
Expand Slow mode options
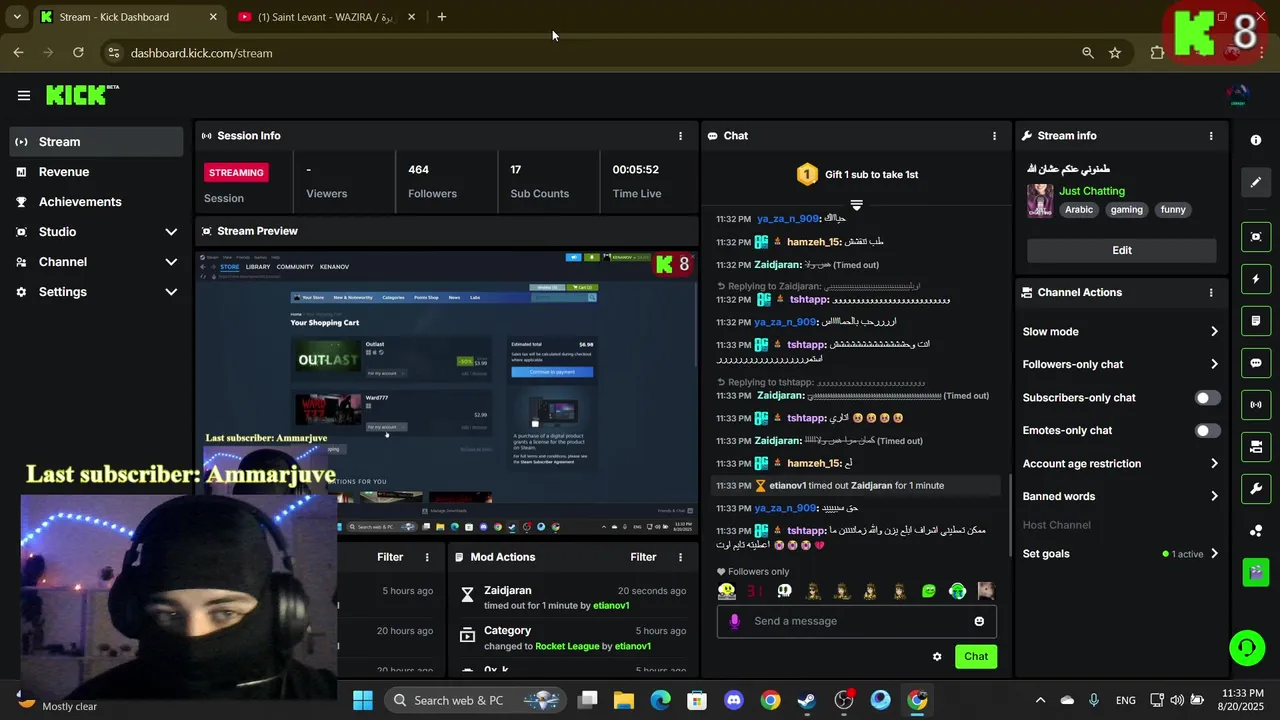pos(1121,332)
